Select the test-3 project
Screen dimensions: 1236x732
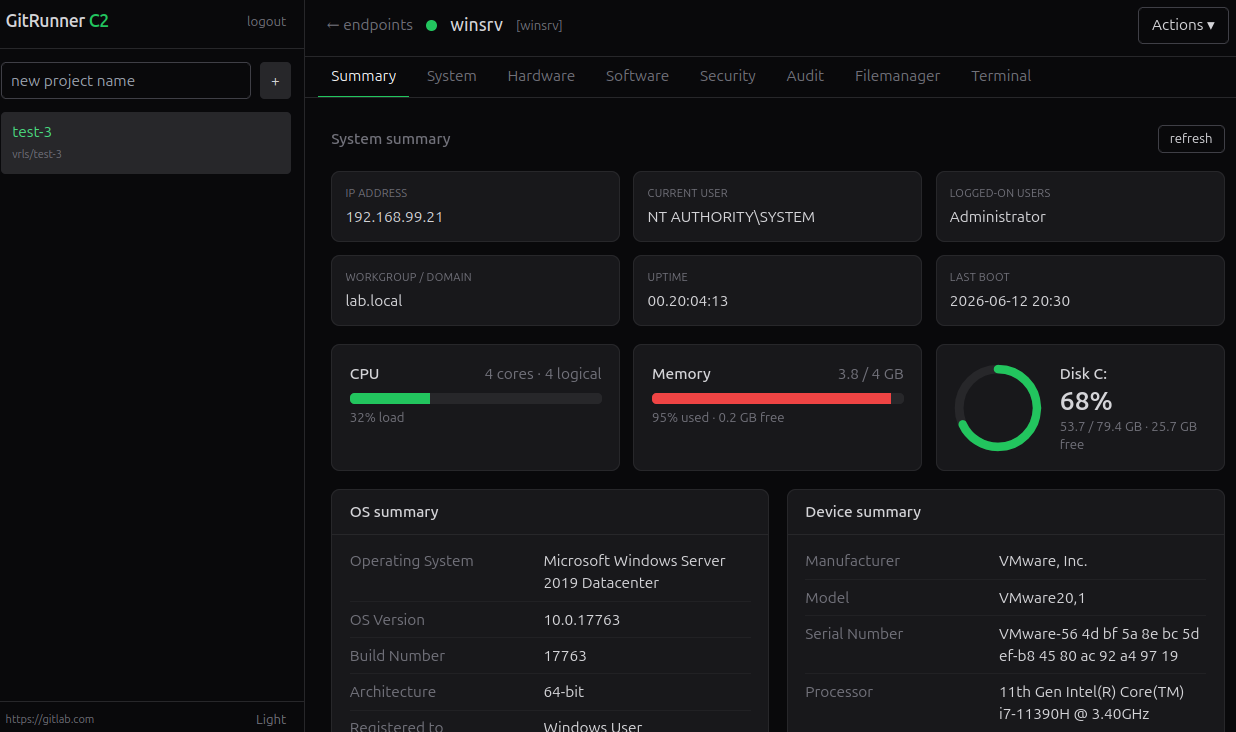click(146, 143)
